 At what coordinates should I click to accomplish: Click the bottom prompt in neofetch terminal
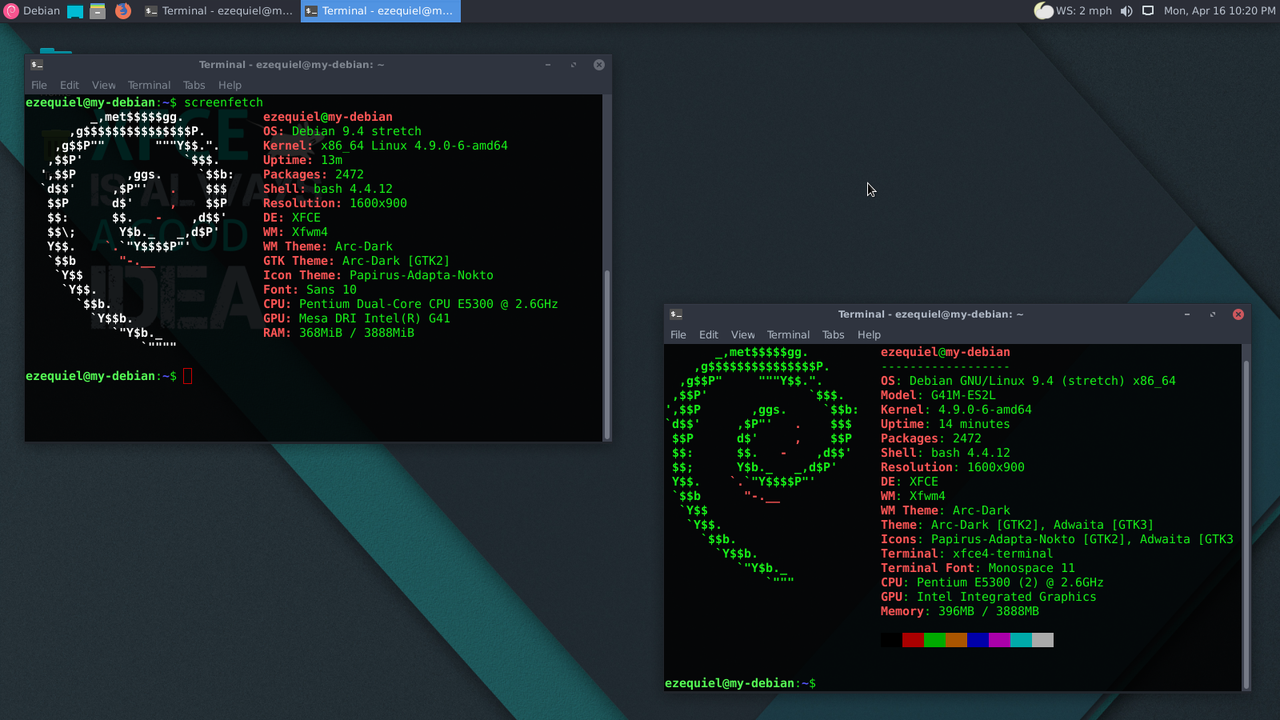(x=740, y=683)
